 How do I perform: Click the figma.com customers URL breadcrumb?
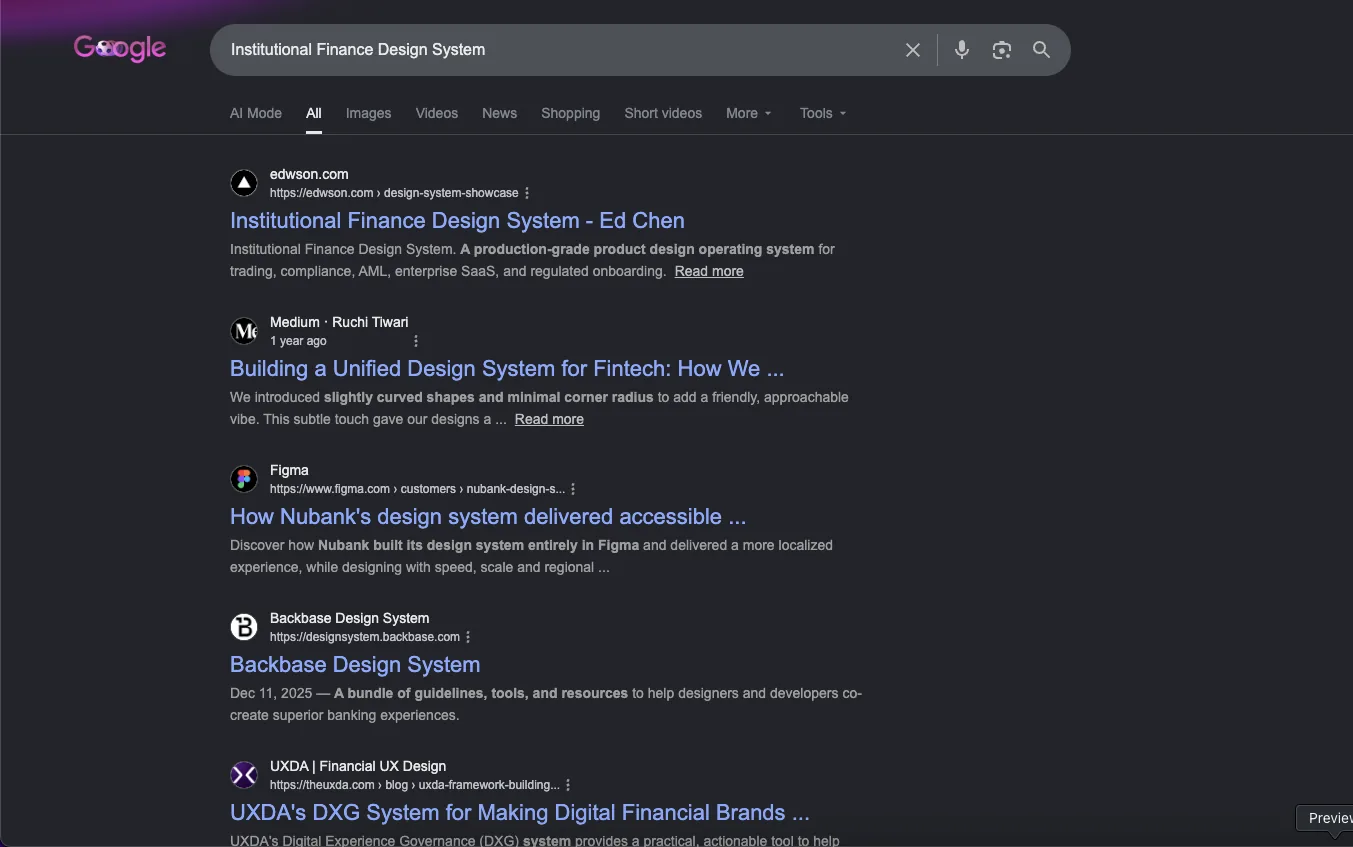[417, 489]
